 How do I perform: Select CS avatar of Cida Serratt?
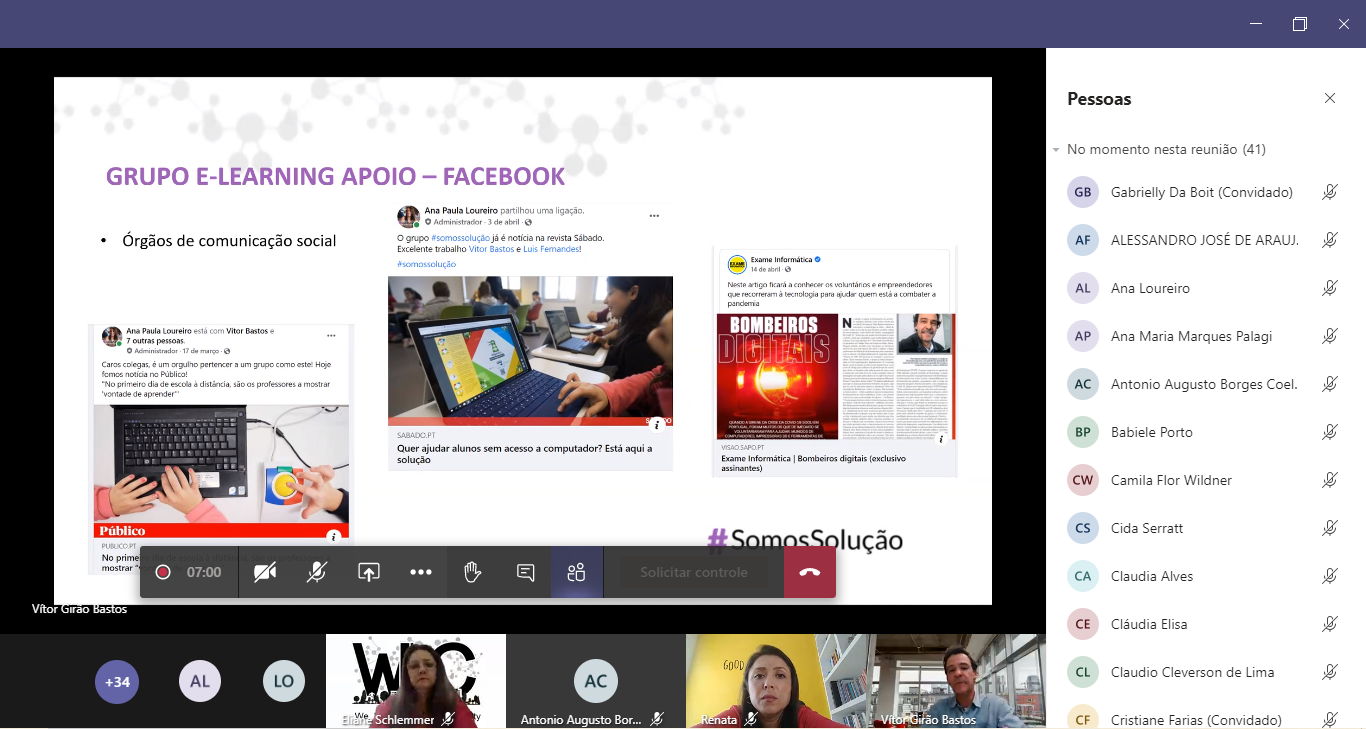pyautogui.click(x=1083, y=528)
